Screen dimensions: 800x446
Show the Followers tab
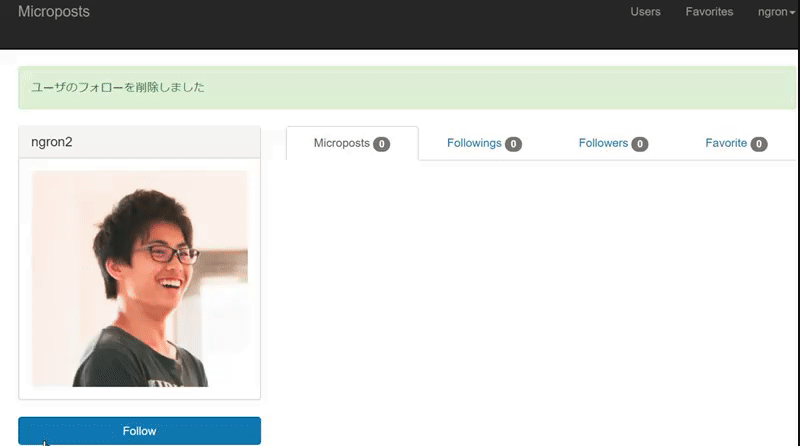click(613, 143)
